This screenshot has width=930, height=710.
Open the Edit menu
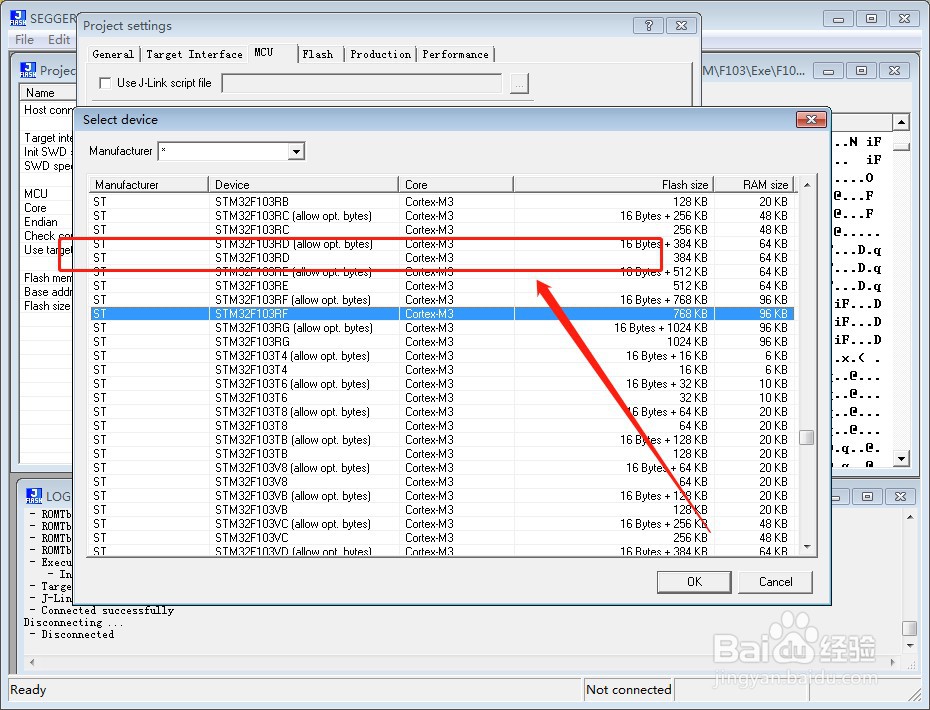[x=59, y=40]
